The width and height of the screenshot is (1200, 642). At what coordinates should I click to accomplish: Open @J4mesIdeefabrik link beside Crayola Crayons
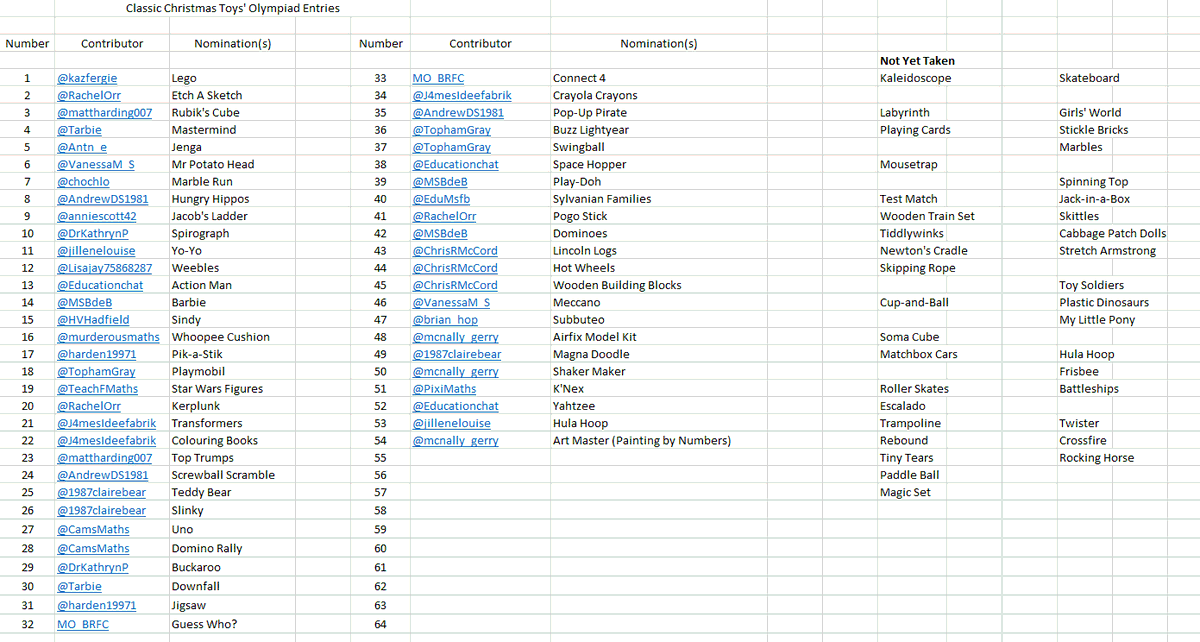(x=462, y=95)
